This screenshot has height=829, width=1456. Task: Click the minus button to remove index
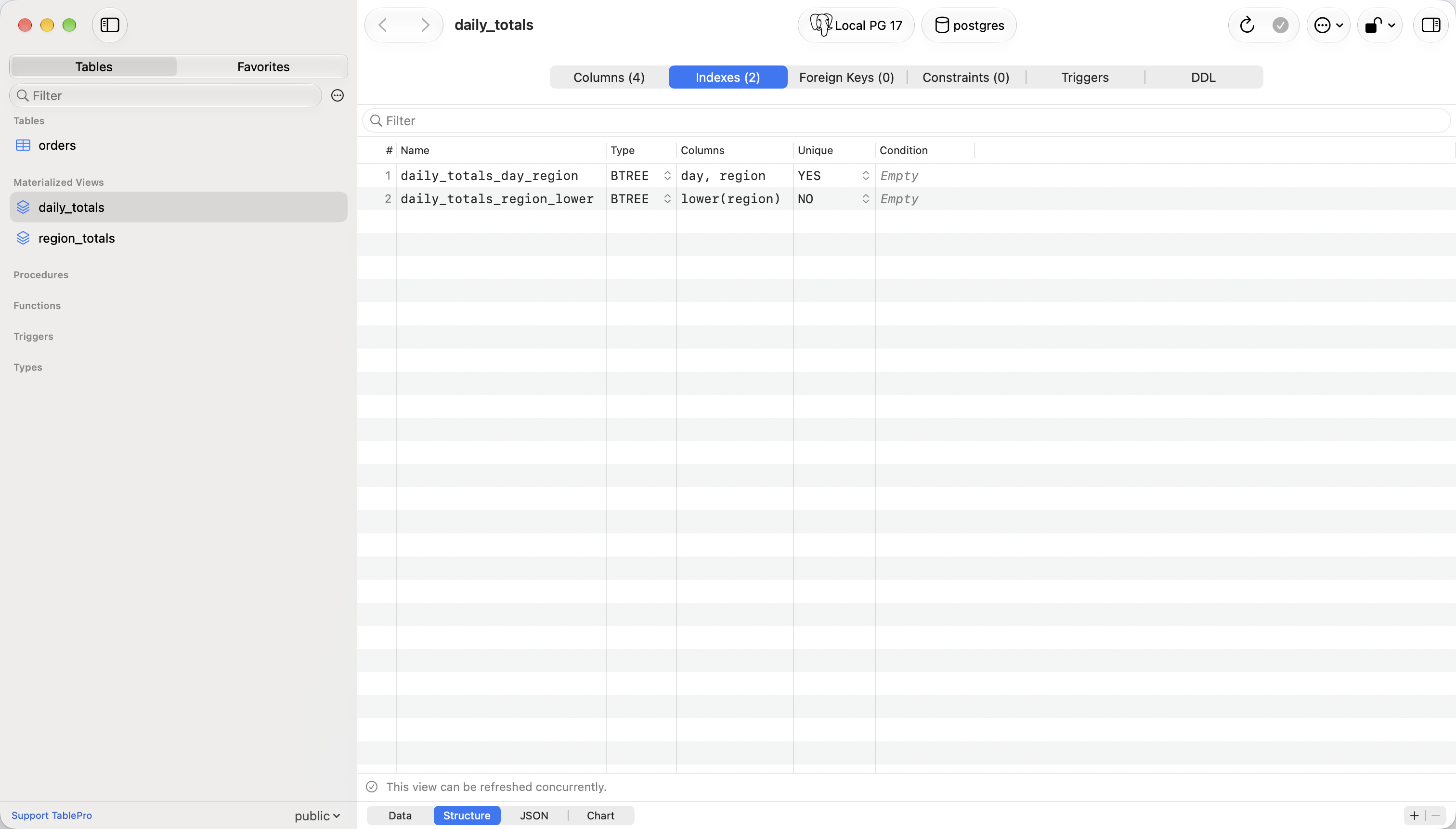click(1435, 816)
